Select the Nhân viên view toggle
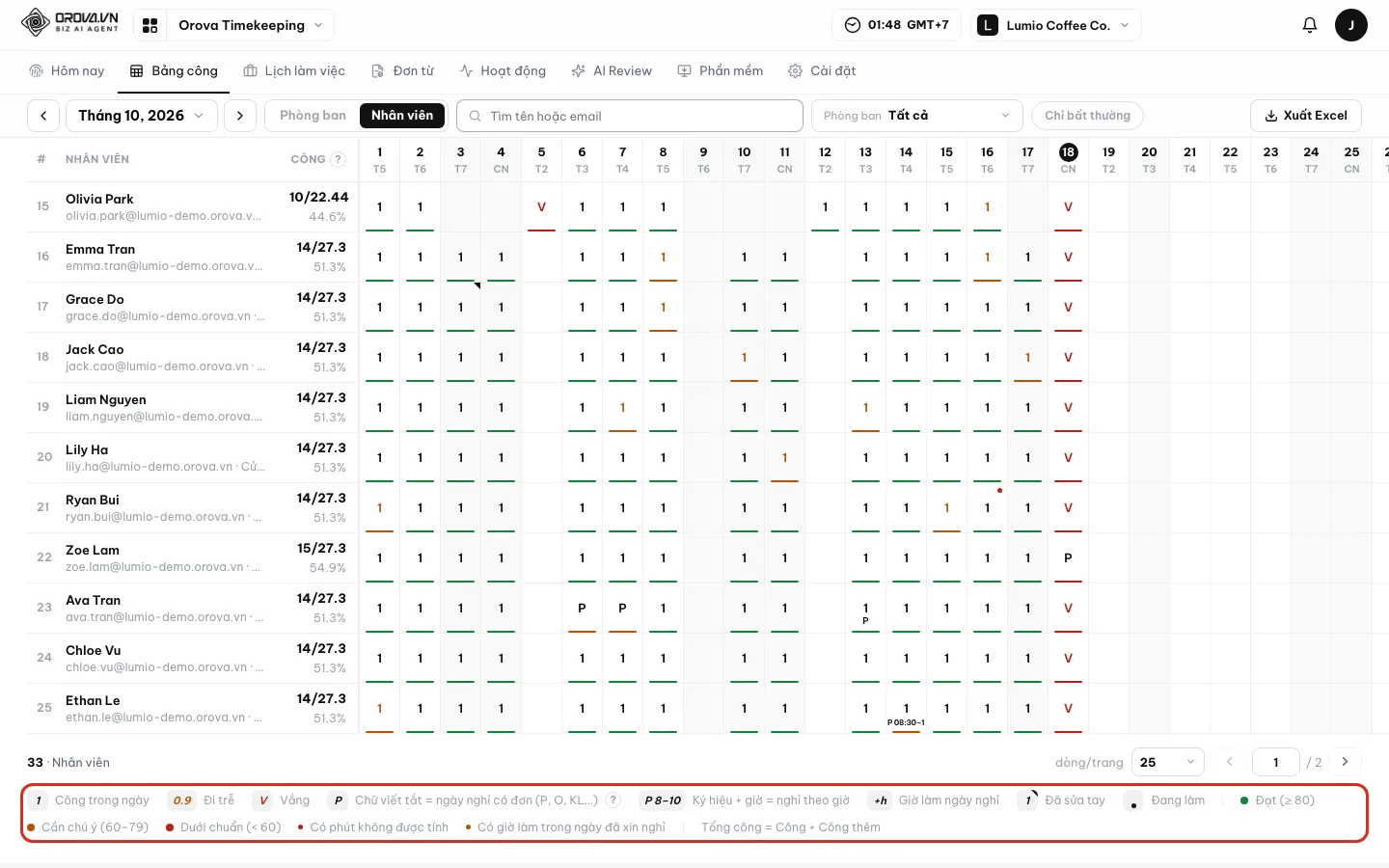This screenshot has width=1389, height=868. pos(402,116)
